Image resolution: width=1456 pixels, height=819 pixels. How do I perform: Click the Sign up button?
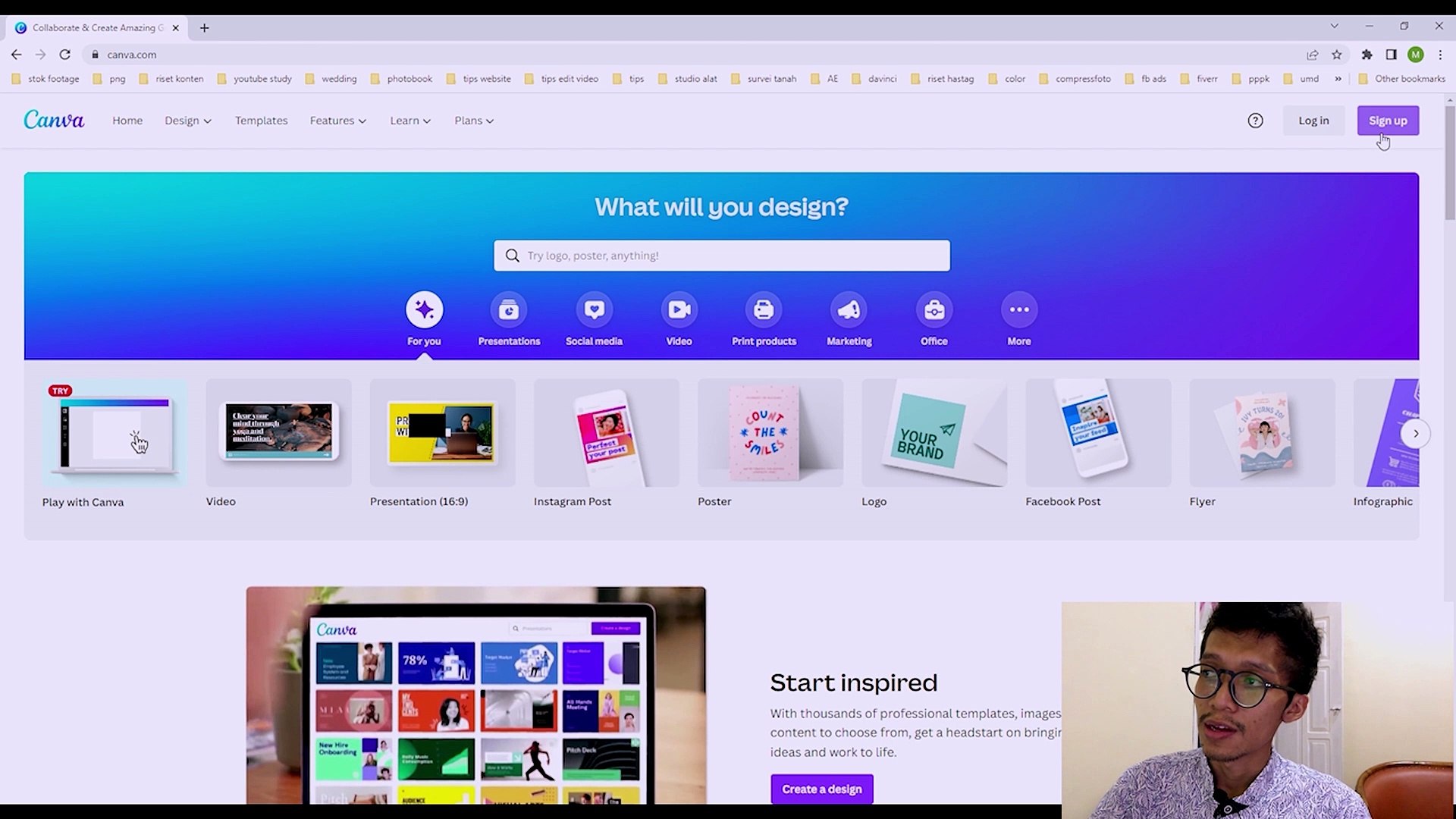pyautogui.click(x=1387, y=121)
